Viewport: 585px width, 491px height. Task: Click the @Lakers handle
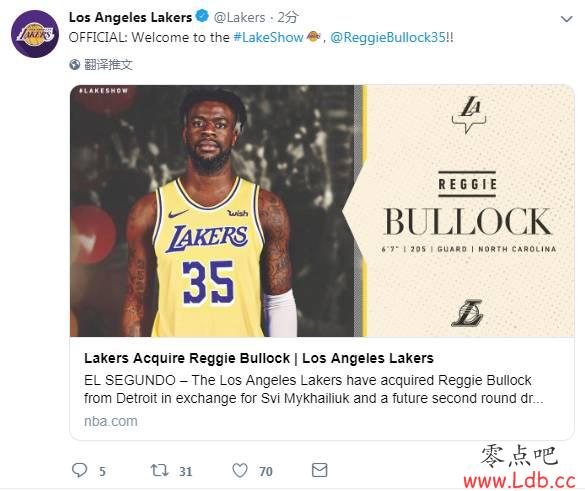tap(239, 17)
